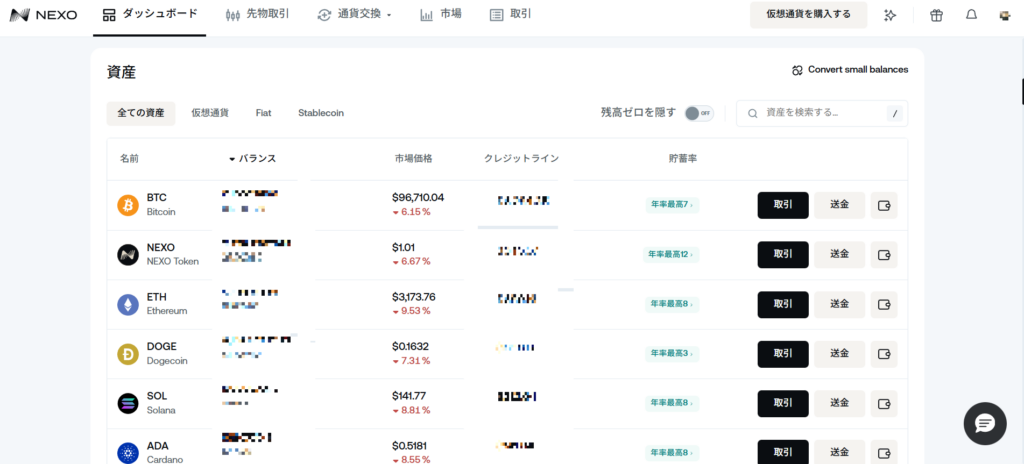
Task: Click 取引 button for BTC
Action: pos(783,205)
